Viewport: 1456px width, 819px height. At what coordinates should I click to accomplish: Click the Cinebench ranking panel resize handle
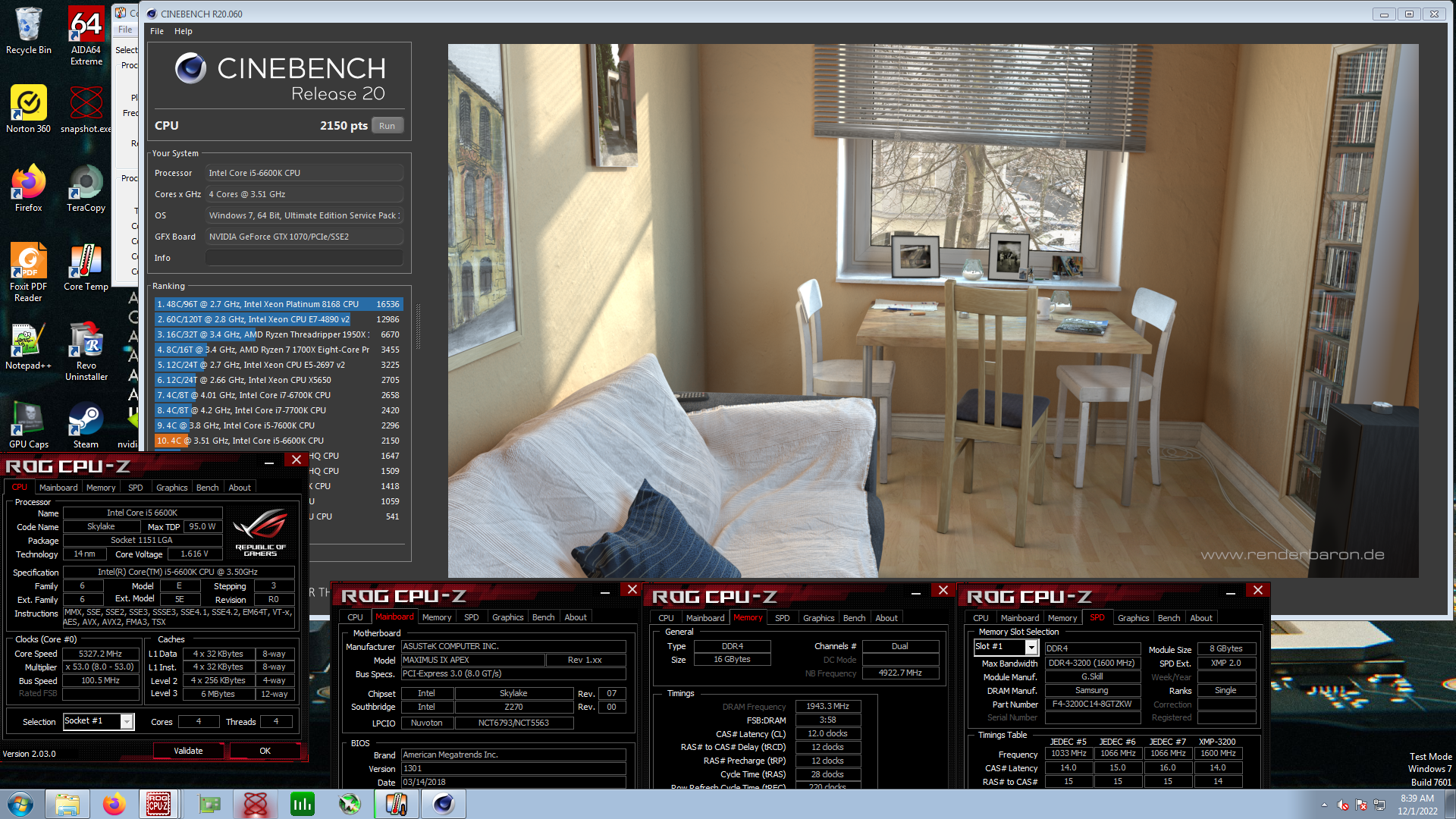point(418,326)
